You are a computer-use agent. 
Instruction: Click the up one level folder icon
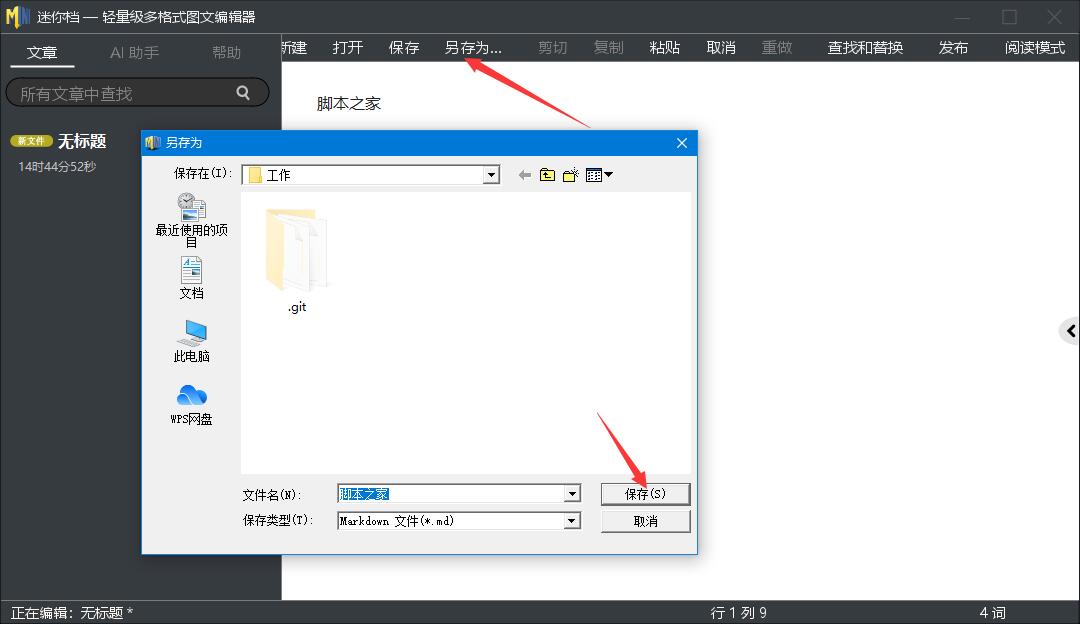(546, 174)
